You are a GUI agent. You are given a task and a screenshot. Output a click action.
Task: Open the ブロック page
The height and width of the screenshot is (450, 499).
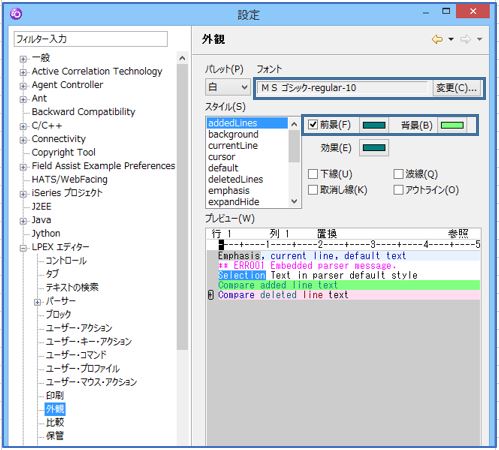click(58, 314)
